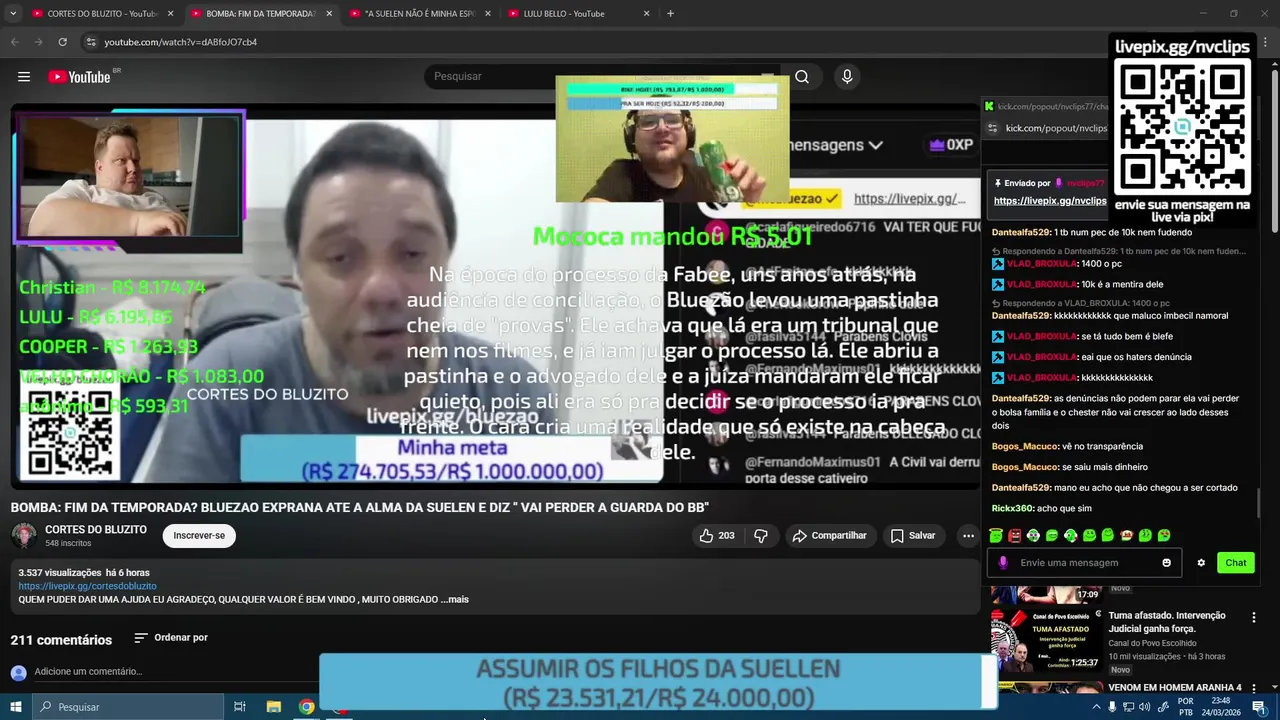The image size is (1280, 720).
Task: Open the CORTES DO BLUZITO channel name
Action: pos(96,530)
